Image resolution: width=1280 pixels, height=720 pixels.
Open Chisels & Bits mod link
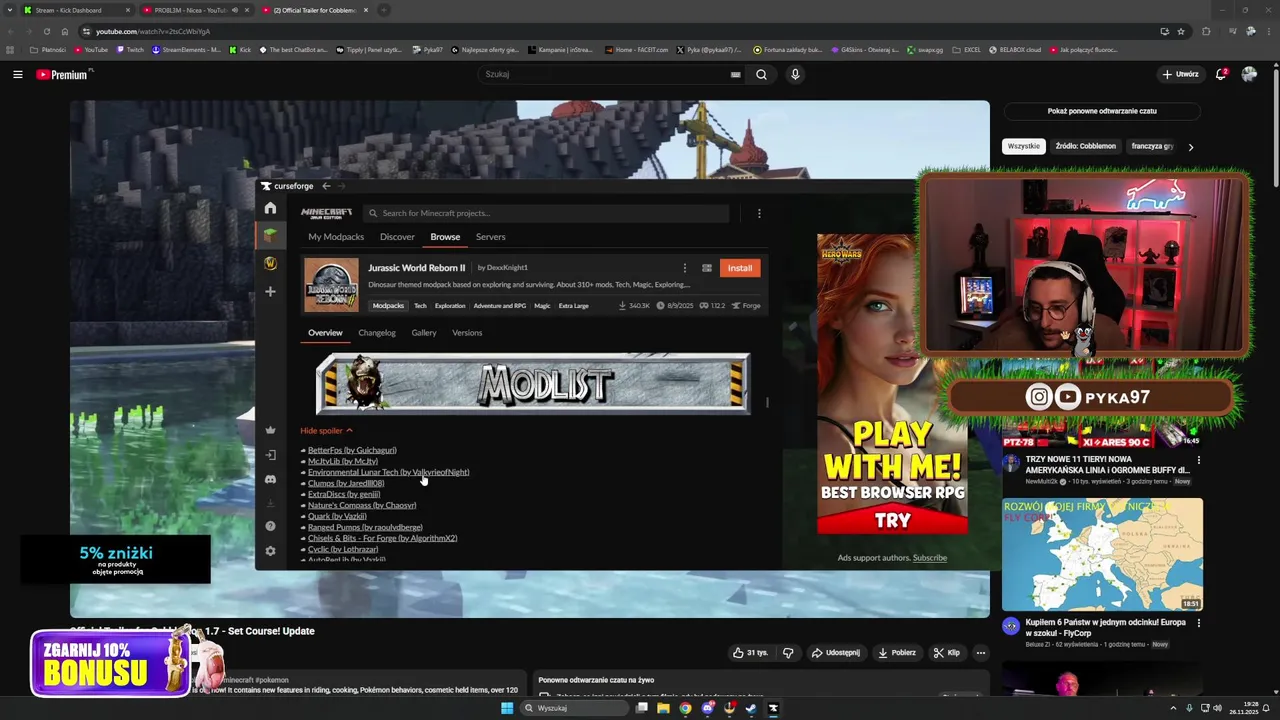click(382, 538)
